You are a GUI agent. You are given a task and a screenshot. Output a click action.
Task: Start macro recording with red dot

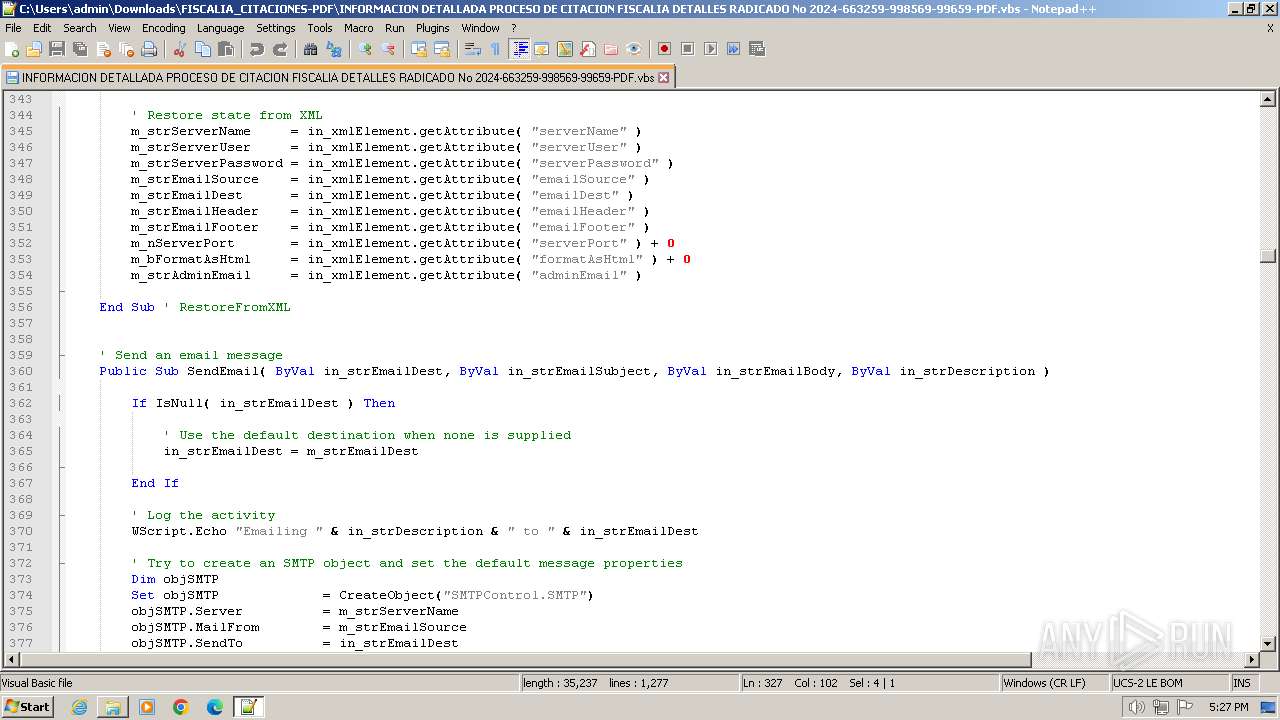pos(664,49)
